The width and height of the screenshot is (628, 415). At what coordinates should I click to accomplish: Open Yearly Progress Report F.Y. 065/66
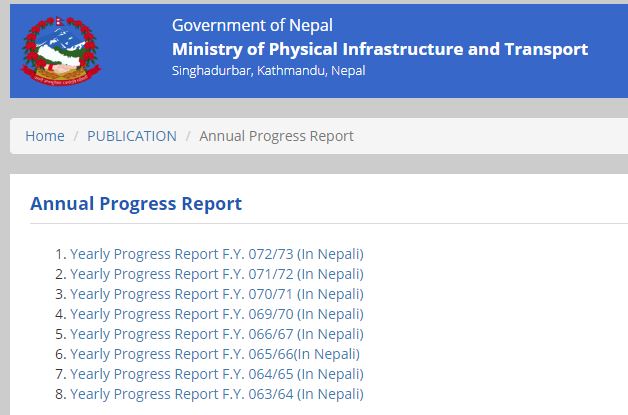(x=215, y=354)
